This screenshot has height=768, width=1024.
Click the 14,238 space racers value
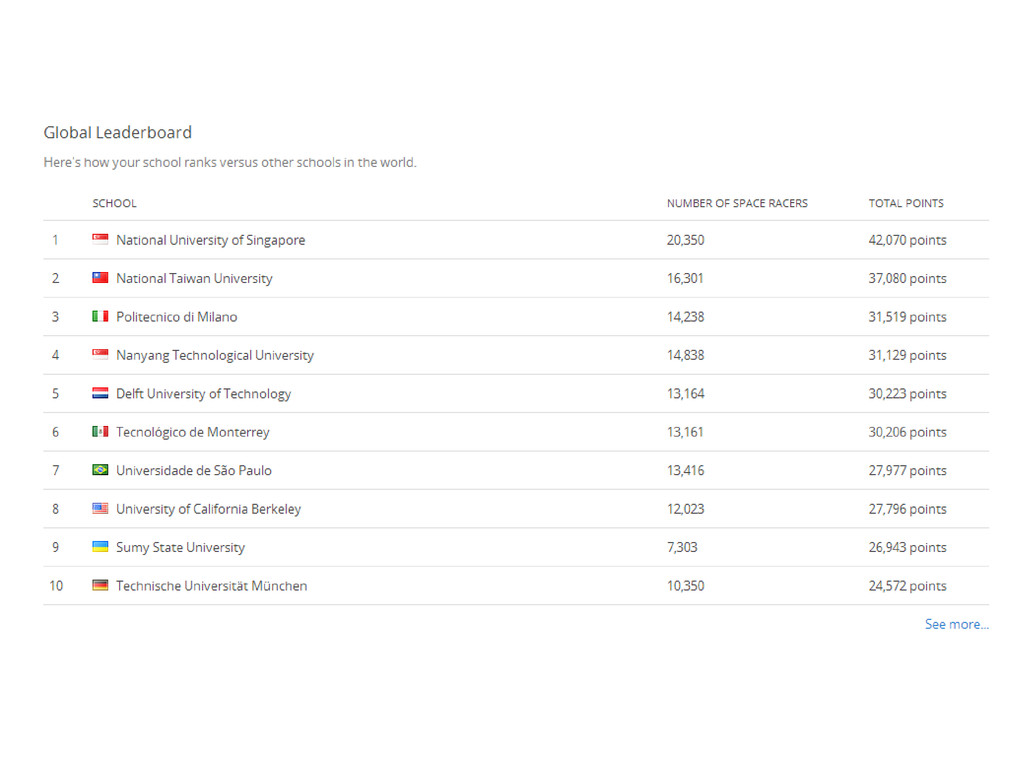coord(686,317)
